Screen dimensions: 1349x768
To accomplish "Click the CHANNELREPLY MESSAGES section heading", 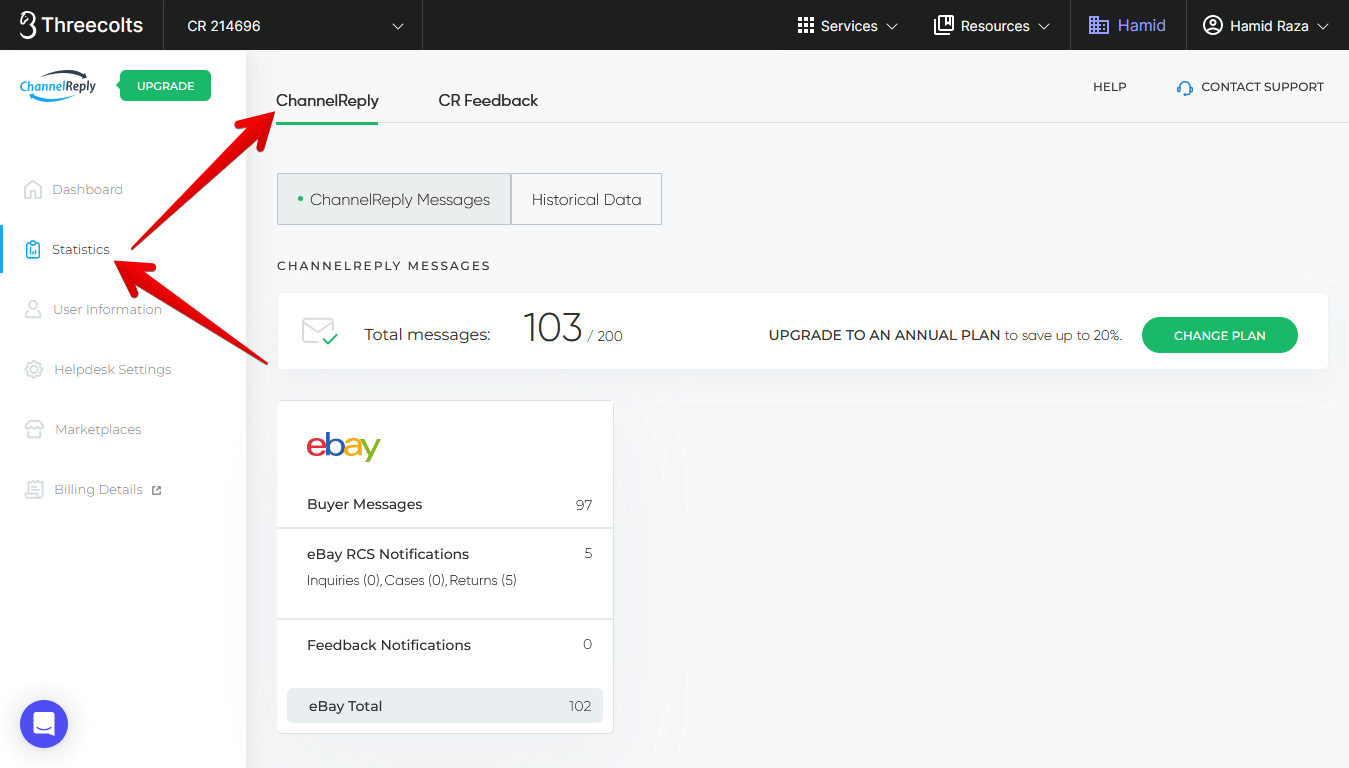I will 384,266.
